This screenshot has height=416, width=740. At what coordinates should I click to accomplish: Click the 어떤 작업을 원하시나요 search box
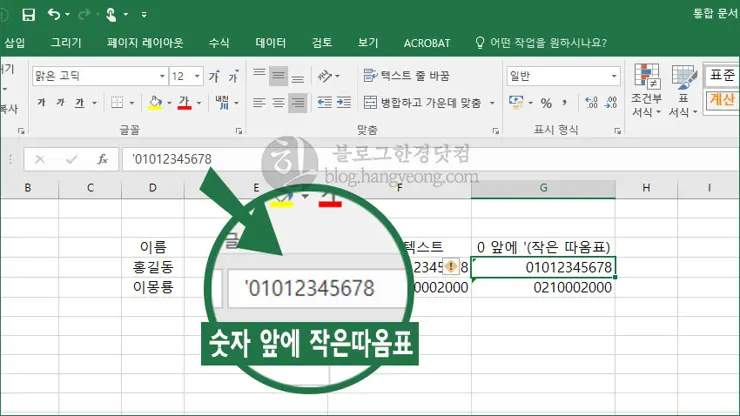coord(541,43)
